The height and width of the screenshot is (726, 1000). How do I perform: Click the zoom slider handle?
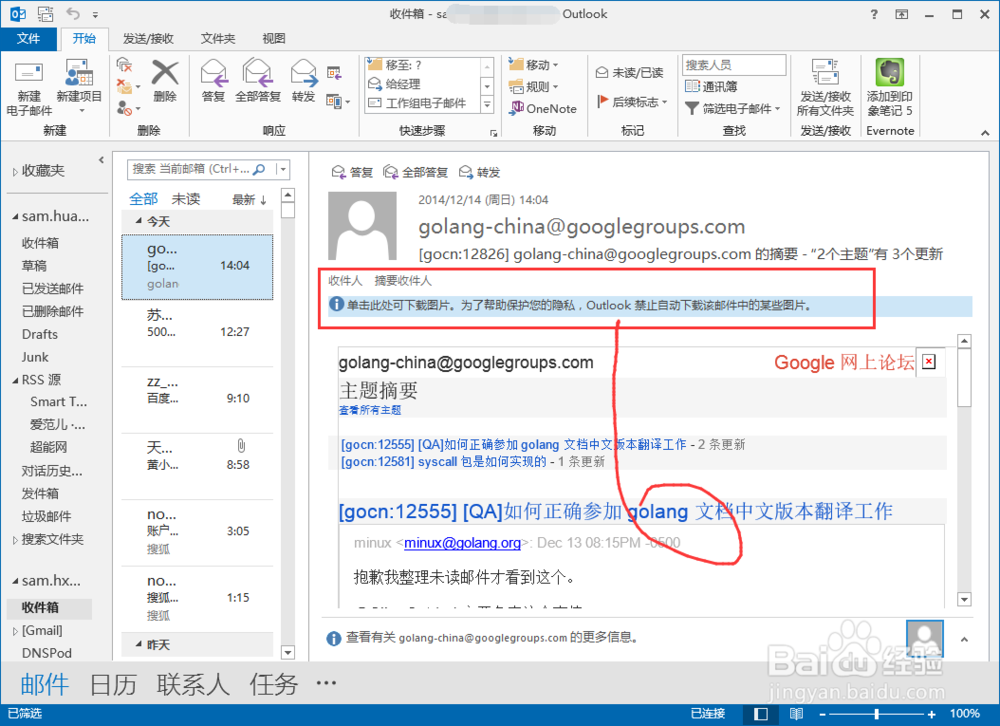877,714
